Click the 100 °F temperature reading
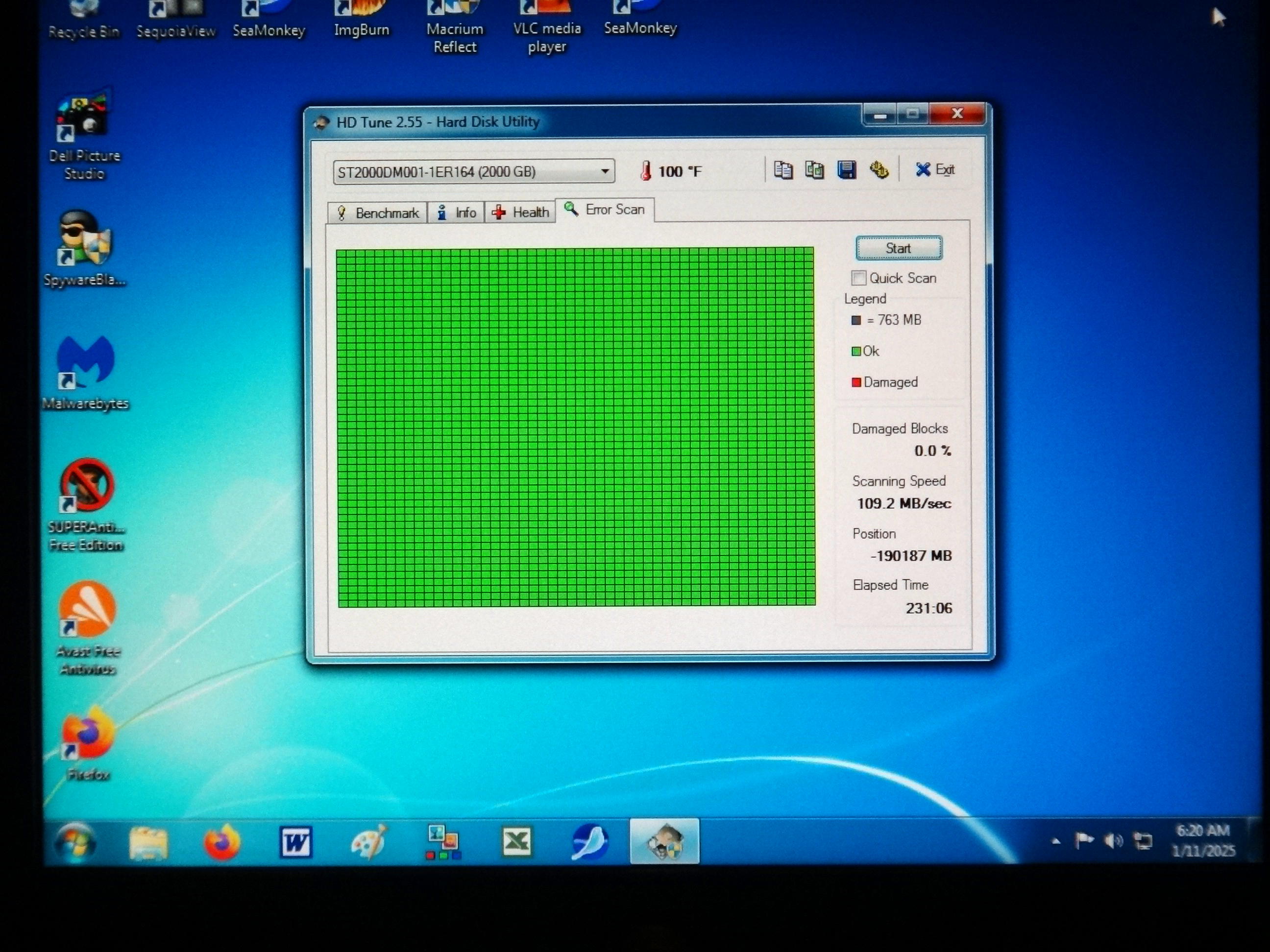Viewport: 1270px width, 952px height. [x=680, y=171]
